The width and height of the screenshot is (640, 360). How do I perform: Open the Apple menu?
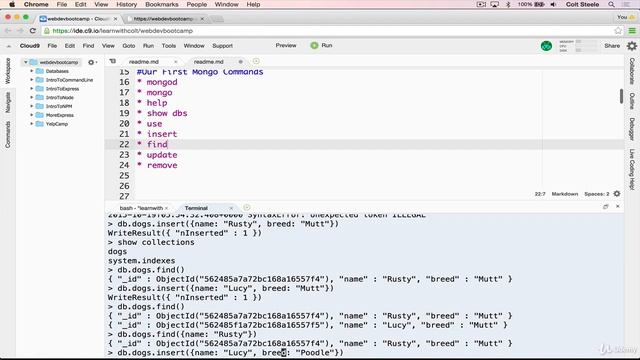tap(12, 4)
